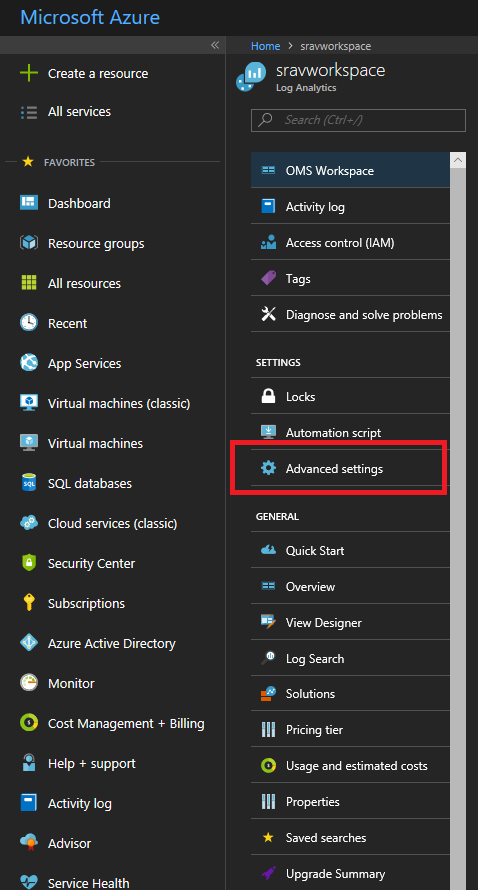This screenshot has width=478, height=890.
Task: Click the Locks padlock icon
Action: (x=268, y=396)
